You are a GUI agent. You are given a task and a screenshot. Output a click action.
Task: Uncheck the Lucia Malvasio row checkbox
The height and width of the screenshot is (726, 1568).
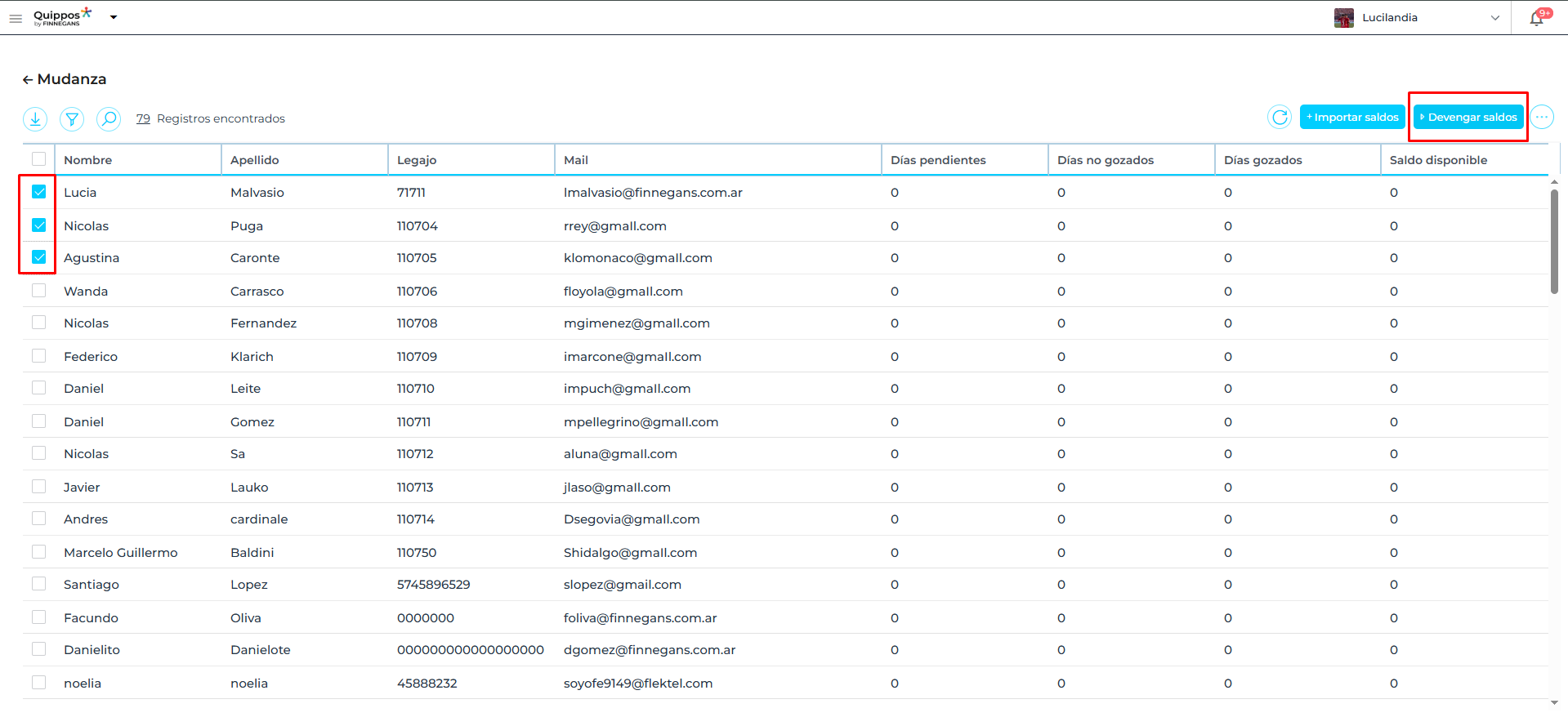click(x=39, y=192)
